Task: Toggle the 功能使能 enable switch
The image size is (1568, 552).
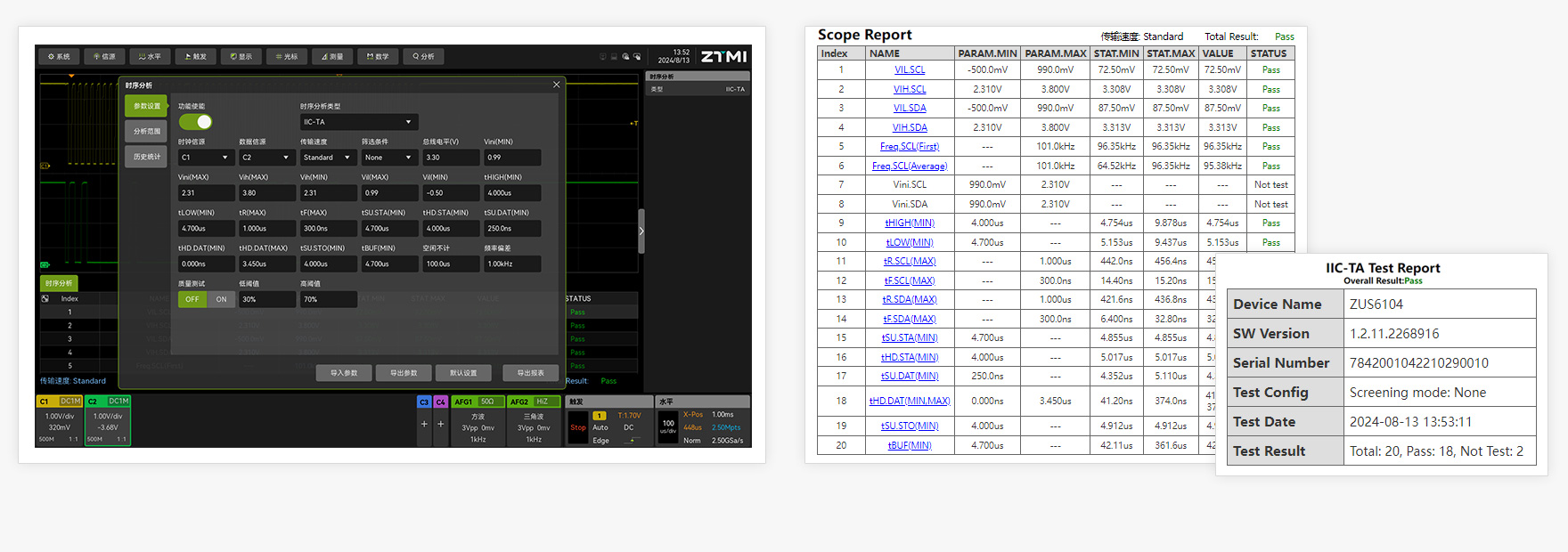Action: click(x=196, y=122)
